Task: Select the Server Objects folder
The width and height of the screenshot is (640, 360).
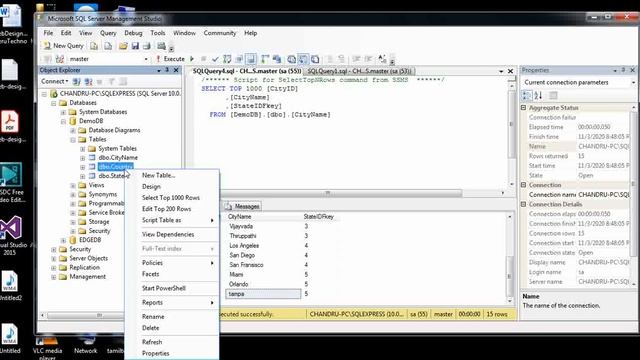Action: pos(89,258)
